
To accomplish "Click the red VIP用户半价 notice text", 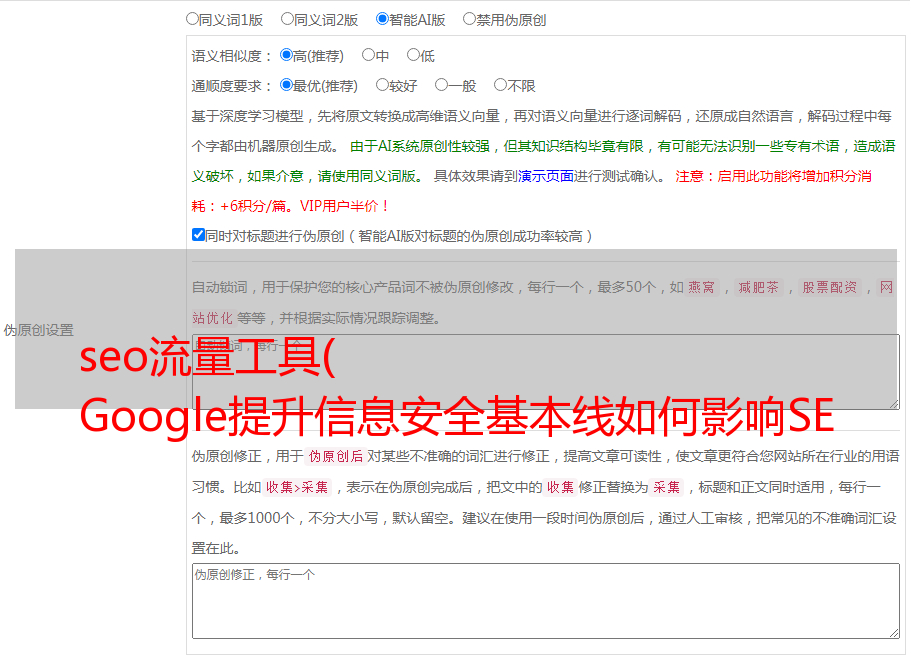I will (345, 206).
